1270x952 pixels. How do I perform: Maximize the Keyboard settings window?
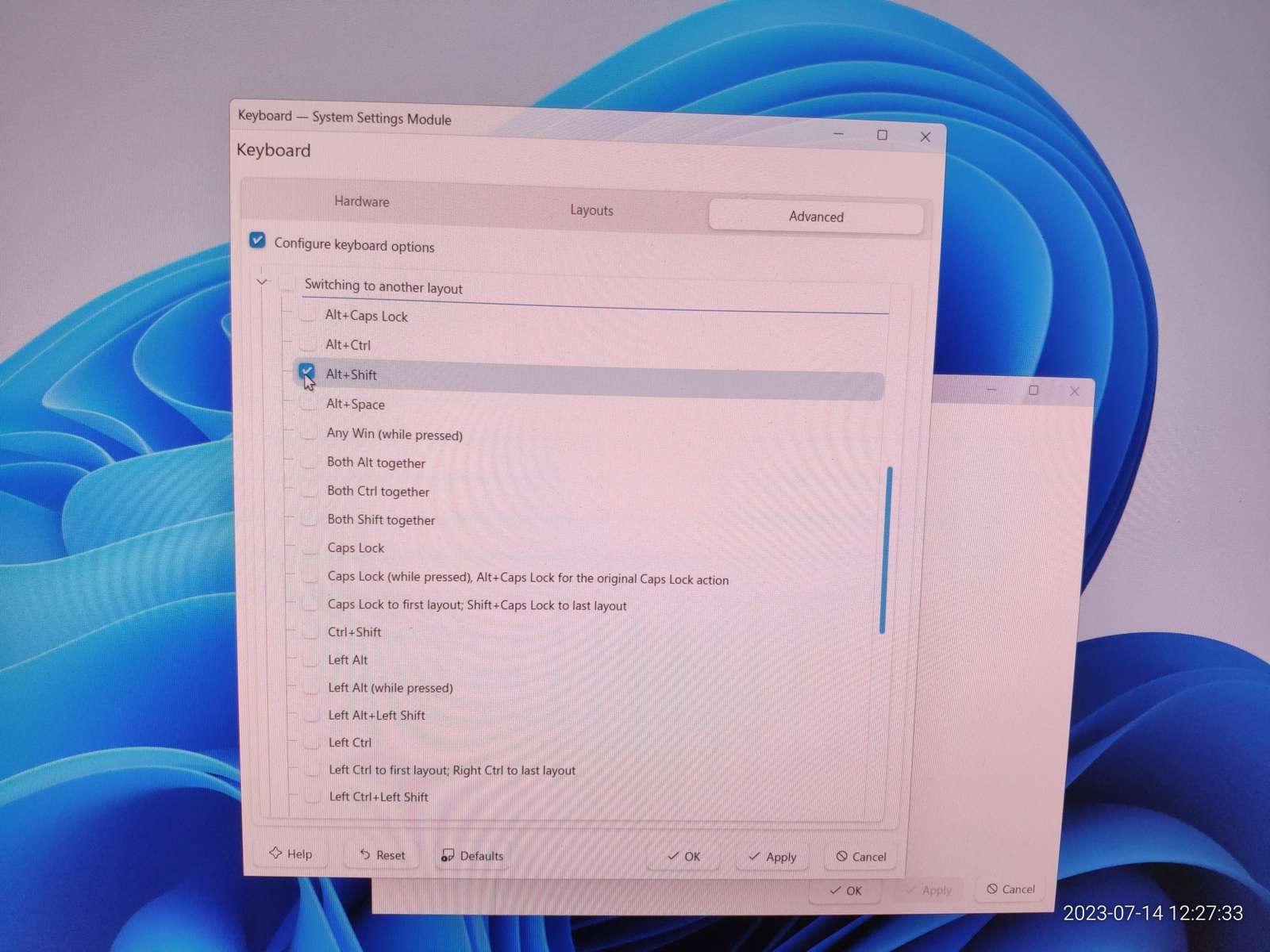pyautogui.click(x=882, y=136)
